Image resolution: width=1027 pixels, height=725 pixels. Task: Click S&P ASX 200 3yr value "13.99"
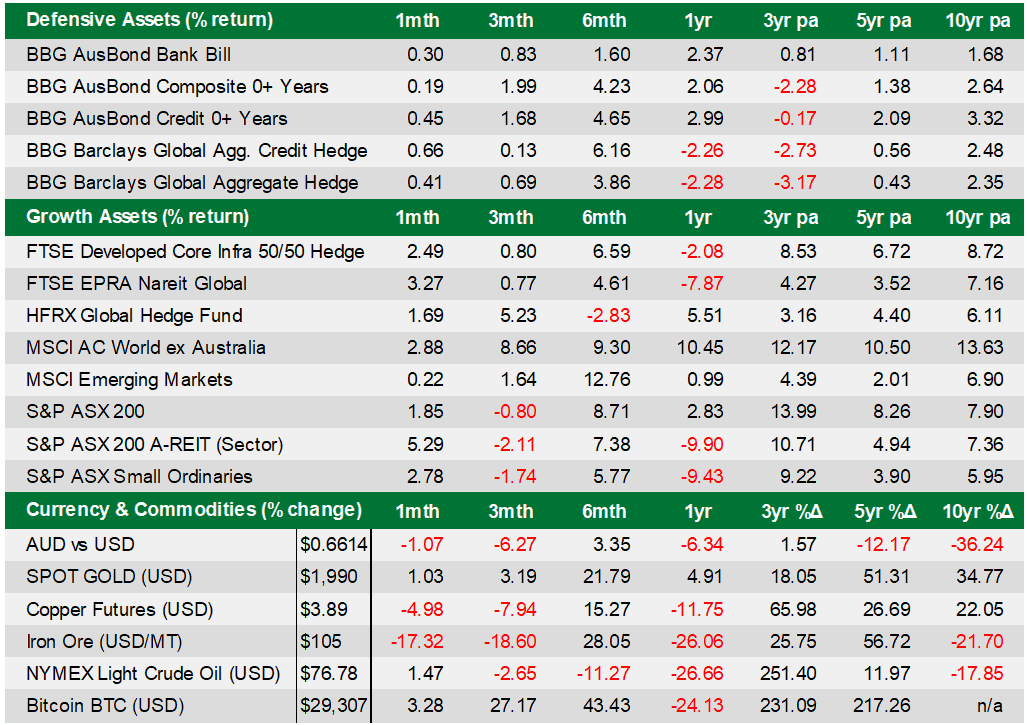pyautogui.click(x=793, y=412)
